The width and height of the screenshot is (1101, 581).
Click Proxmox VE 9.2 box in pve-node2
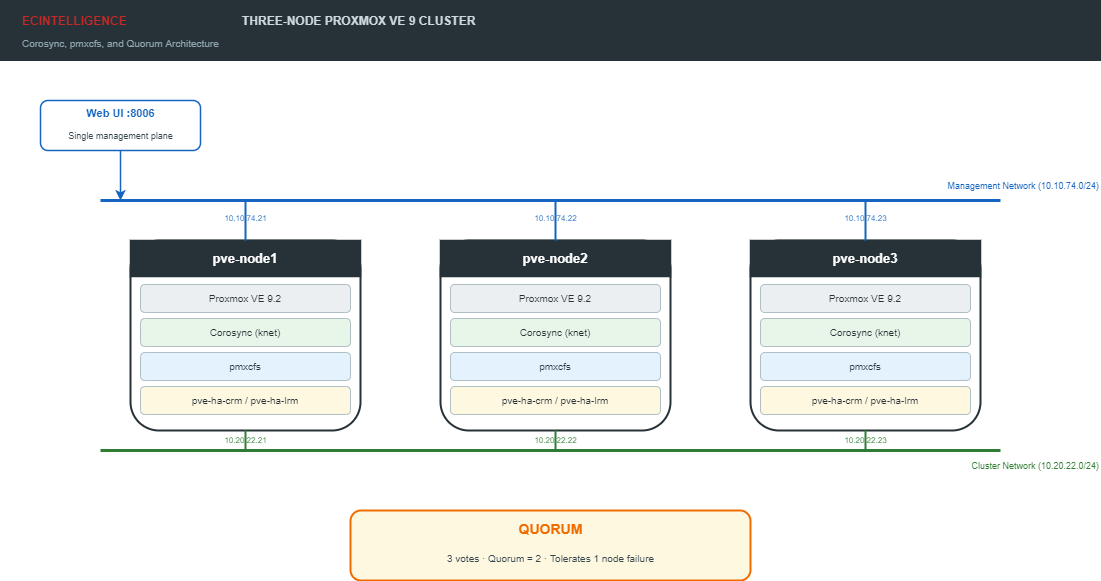(555, 299)
